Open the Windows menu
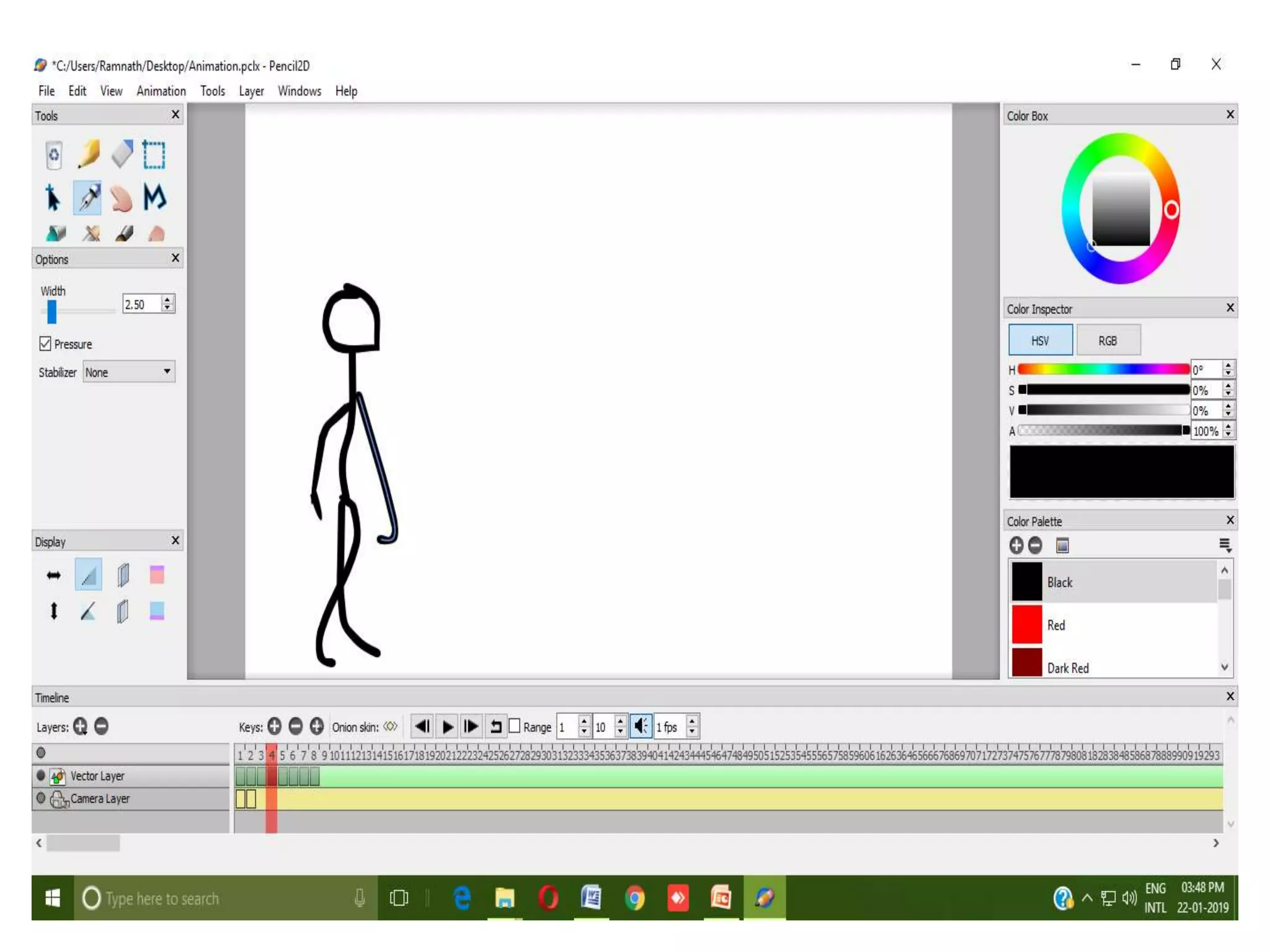 (300, 91)
